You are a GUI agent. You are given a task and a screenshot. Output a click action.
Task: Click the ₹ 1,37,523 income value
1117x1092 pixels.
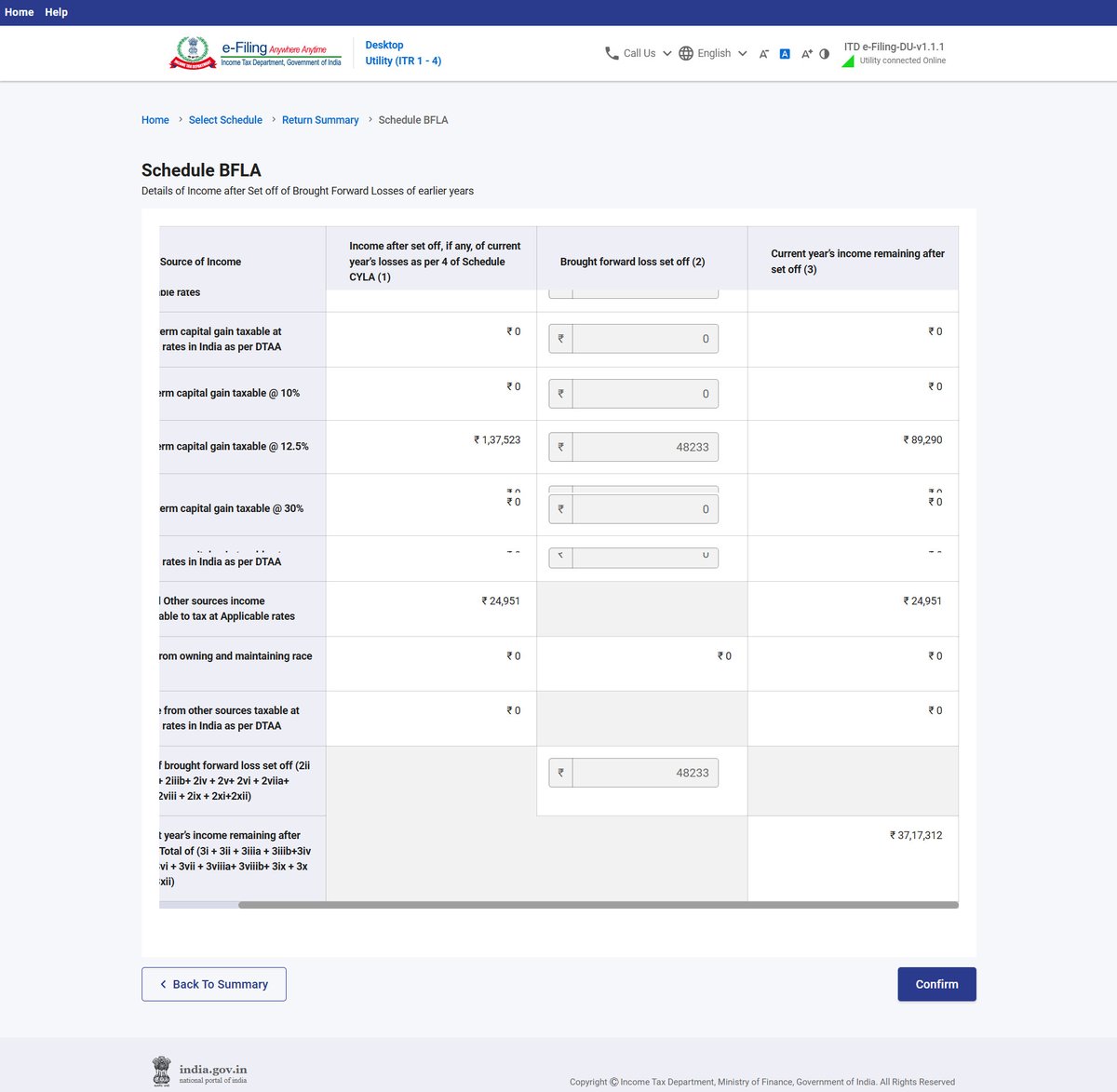click(x=497, y=440)
